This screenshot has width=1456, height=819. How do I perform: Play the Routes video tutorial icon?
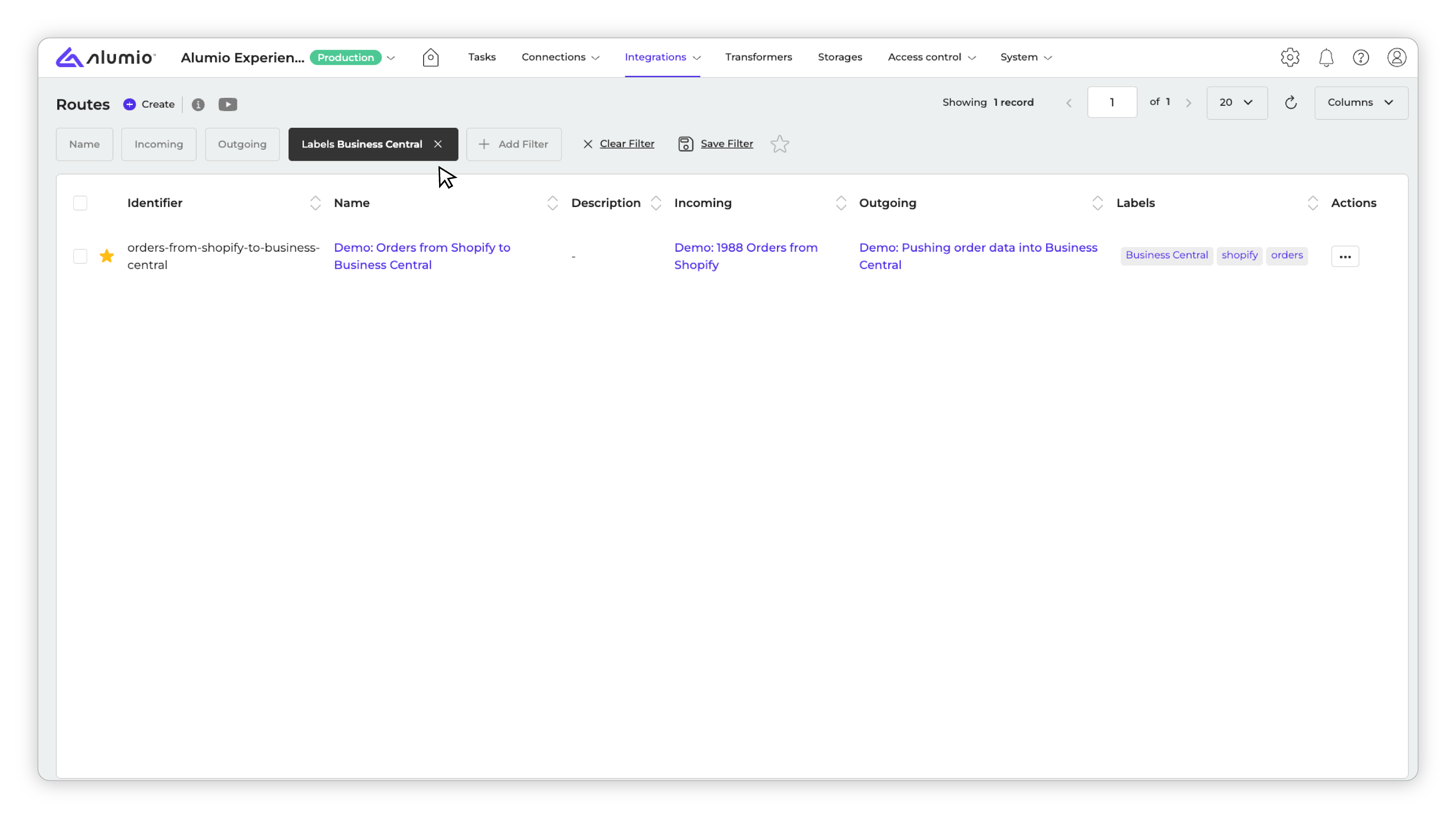pyautogui.click(x=228, y=105)
